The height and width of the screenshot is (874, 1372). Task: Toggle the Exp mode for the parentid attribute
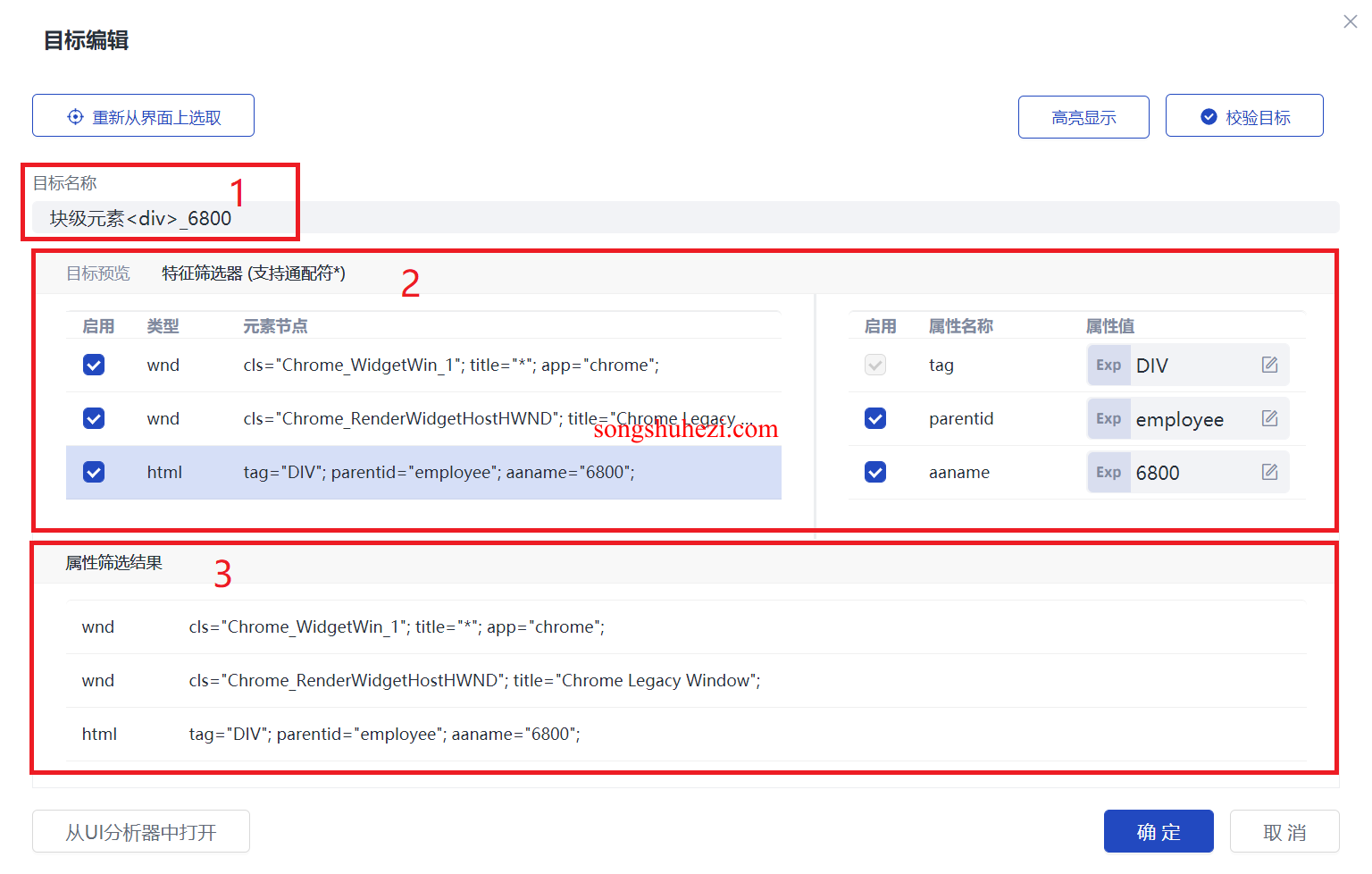point(1108,418)
